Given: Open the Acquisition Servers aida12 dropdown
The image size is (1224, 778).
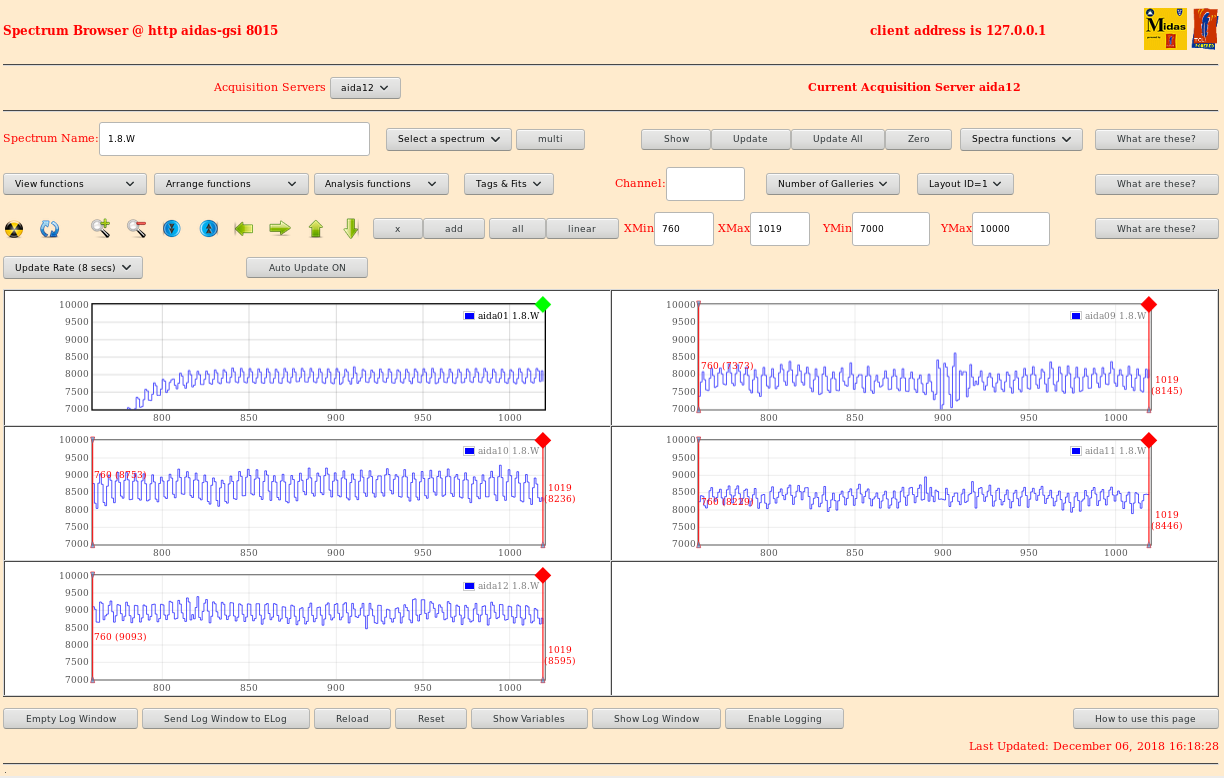Looking at the screenshot, I should click(x=365, y=88).
